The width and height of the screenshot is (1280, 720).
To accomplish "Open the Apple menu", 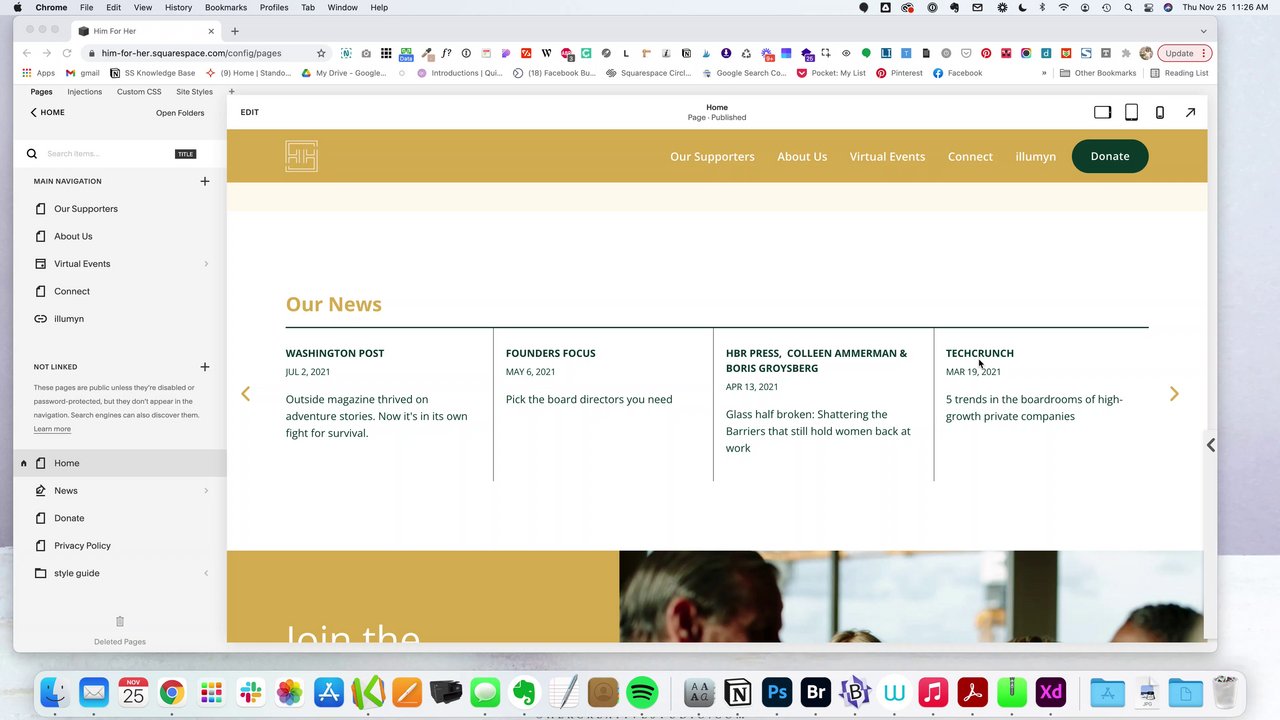I will (17, 7).
